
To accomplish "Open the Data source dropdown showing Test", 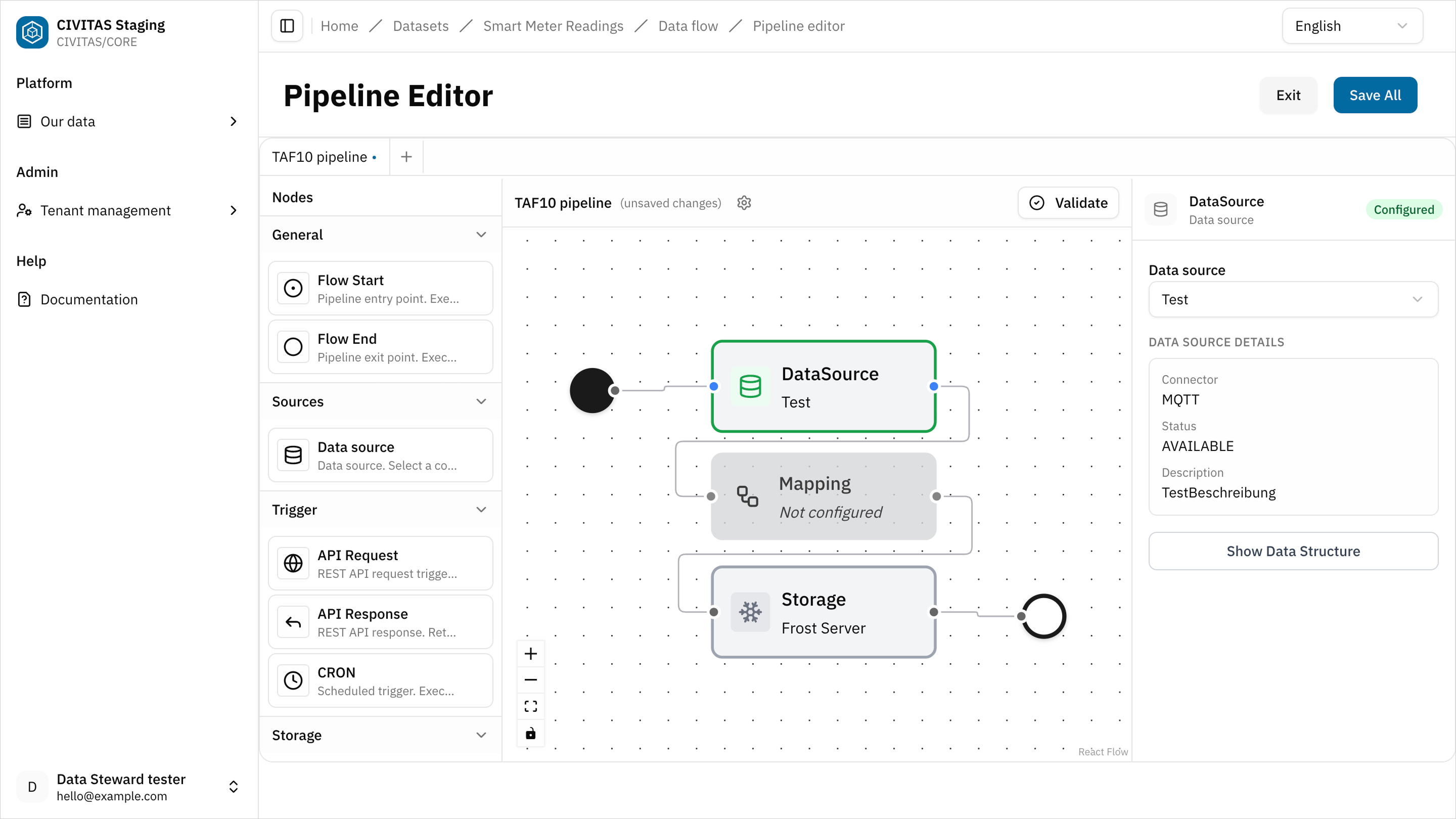I will pos(1293,299).
